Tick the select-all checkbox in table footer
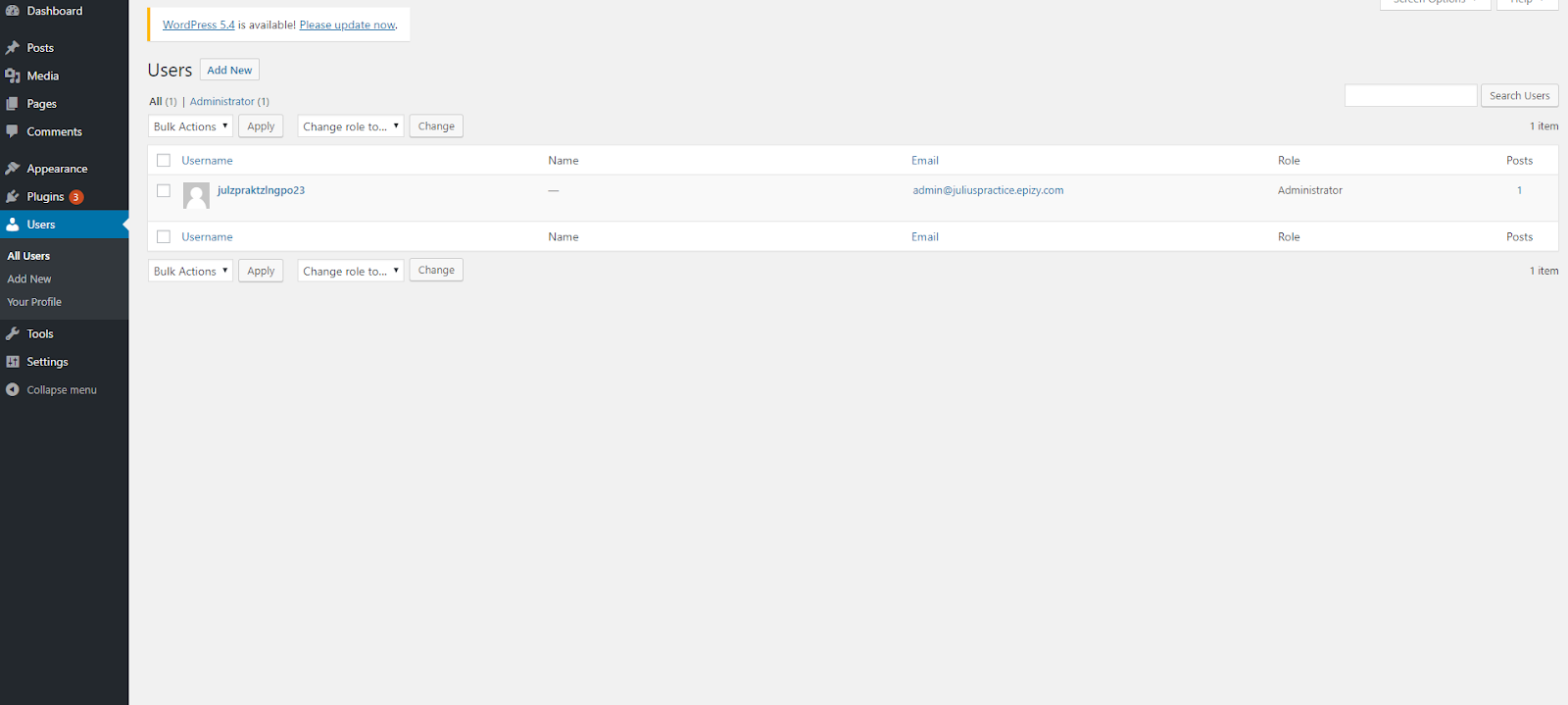This screenshot has height=705, width=1568. 164,236
